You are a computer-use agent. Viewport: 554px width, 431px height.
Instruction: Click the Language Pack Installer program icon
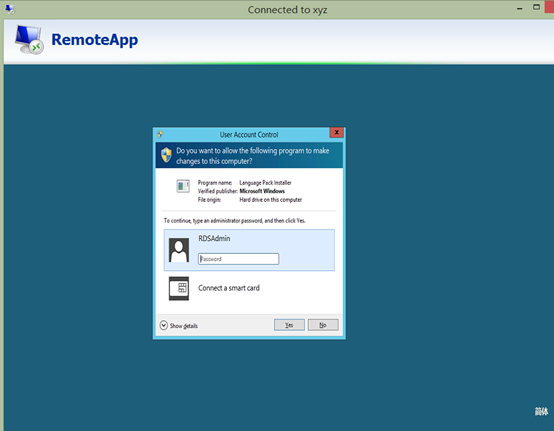pos(183,186)
